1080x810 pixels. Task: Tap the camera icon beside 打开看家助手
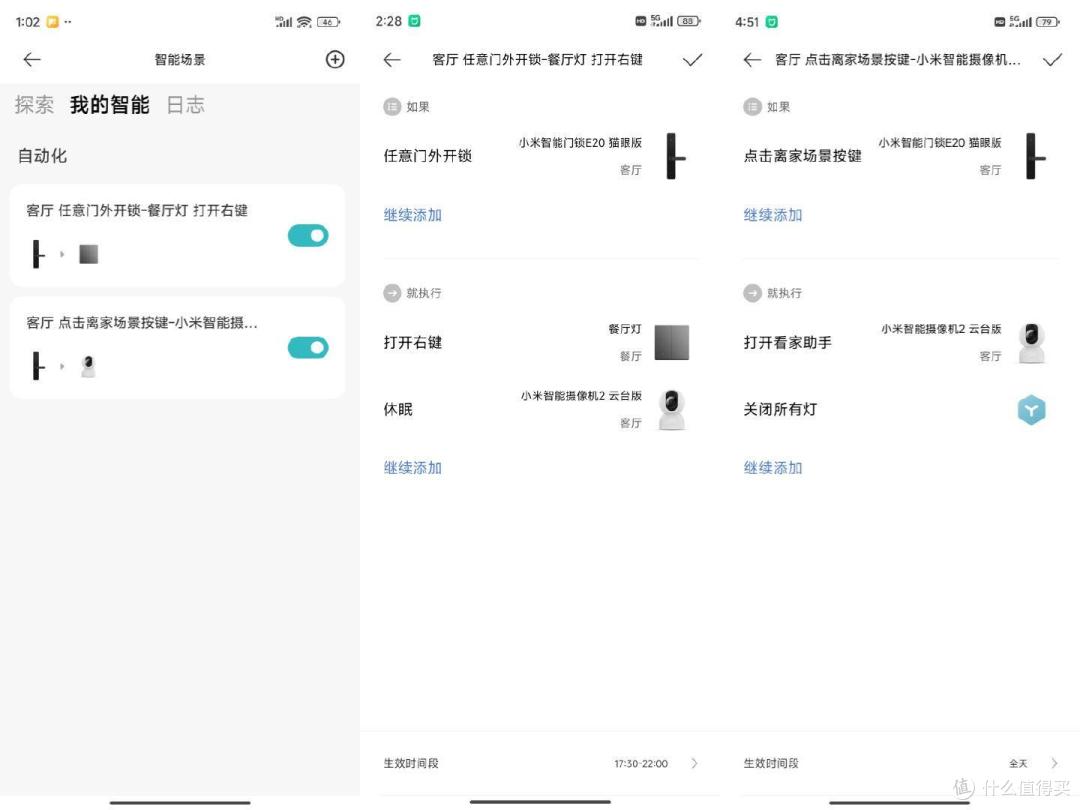coord(1031,343)
